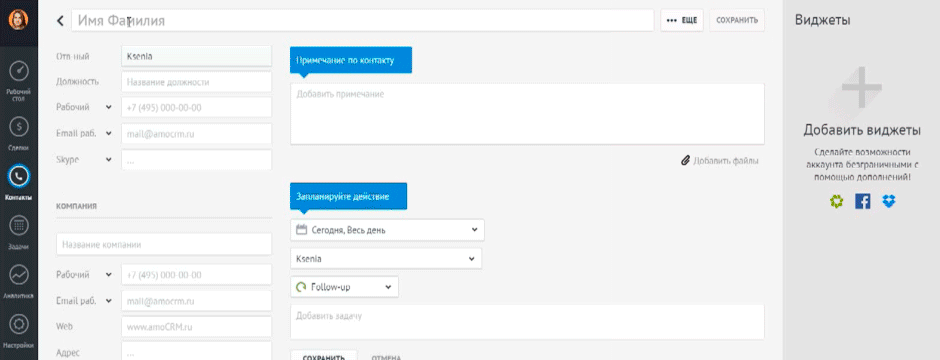Open the Ksenia task assignee dropdown
Screen dimensions: 940x360
pyautogui.click(x=386, y=259)
